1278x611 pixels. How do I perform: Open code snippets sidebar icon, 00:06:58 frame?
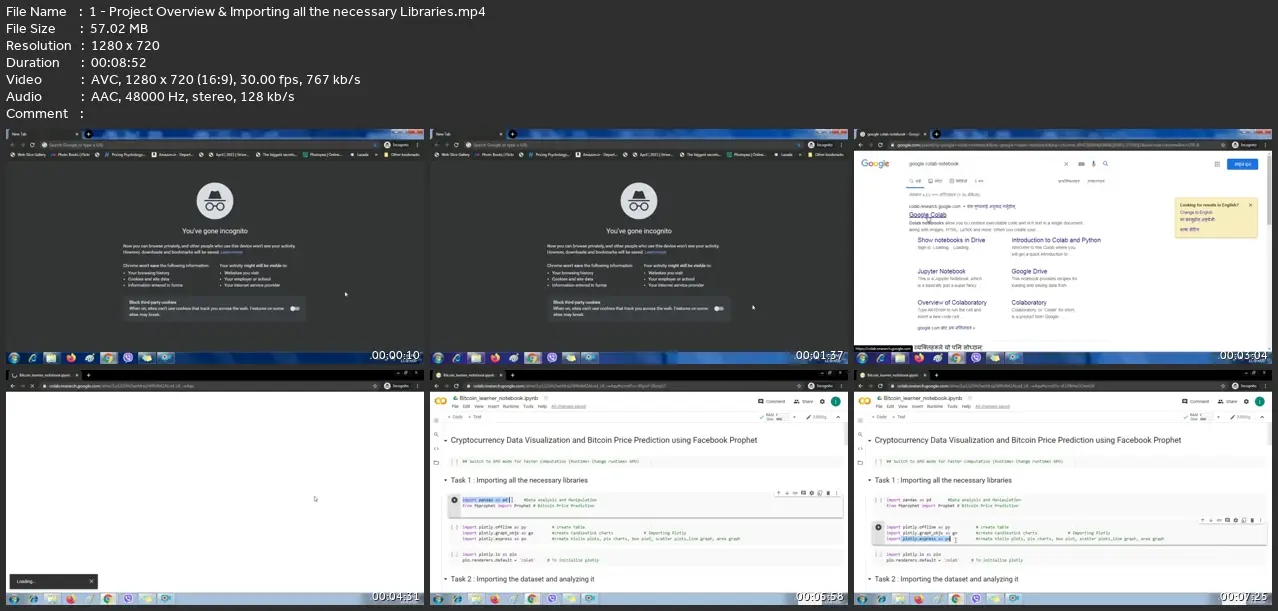point(436,449)
